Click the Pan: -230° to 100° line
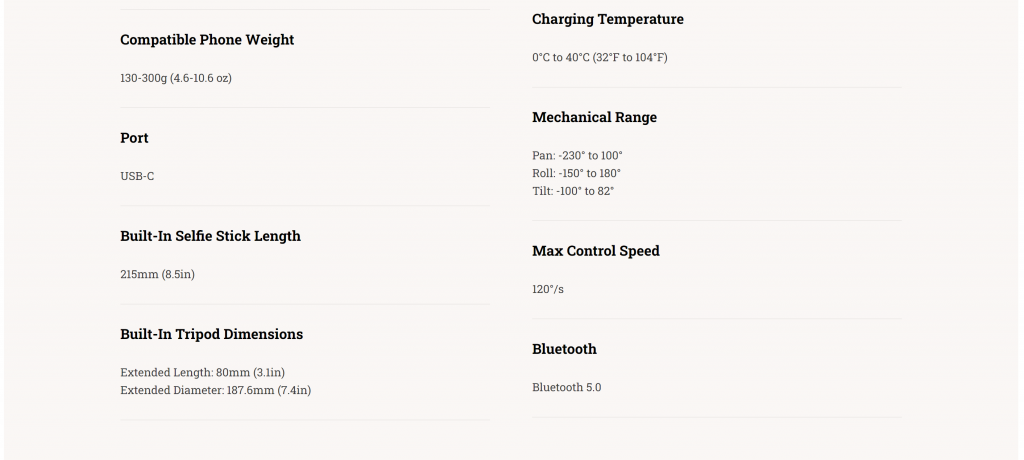This screenshot has height=460, width=1024. tap(577, 156)
